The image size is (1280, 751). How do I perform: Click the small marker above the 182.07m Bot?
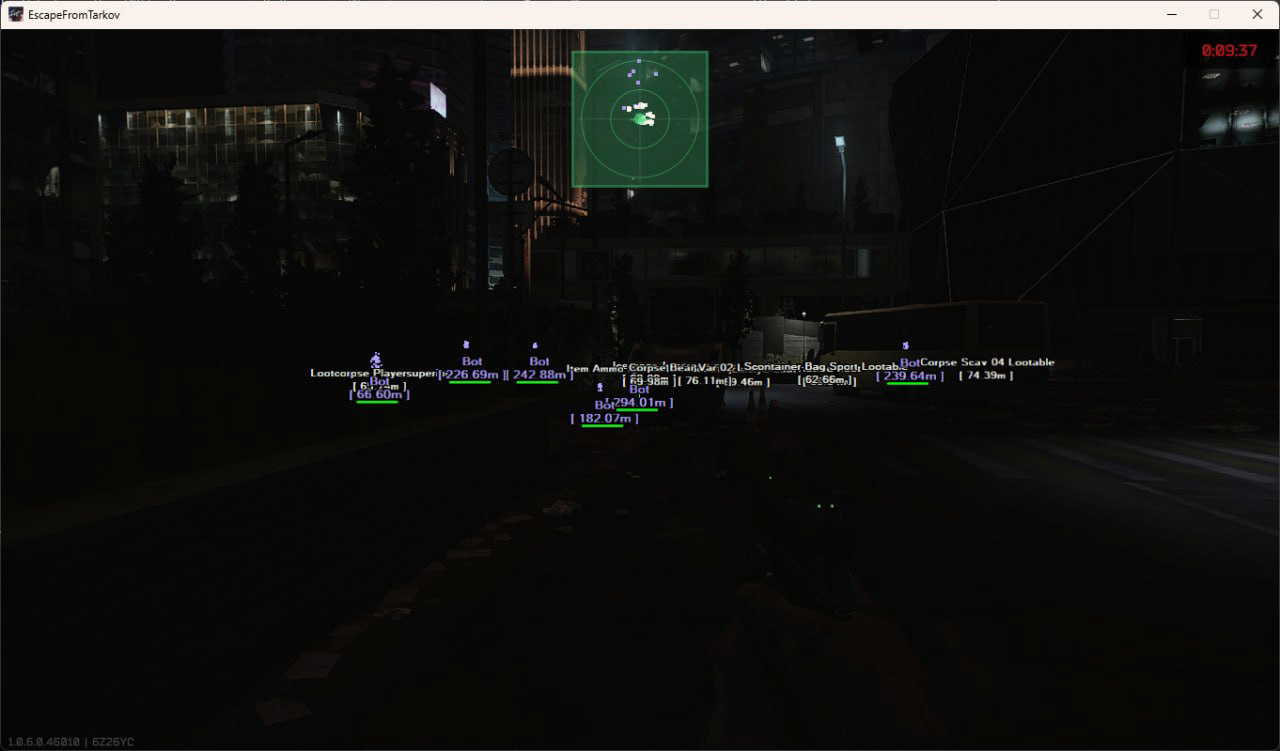(600, 387)
